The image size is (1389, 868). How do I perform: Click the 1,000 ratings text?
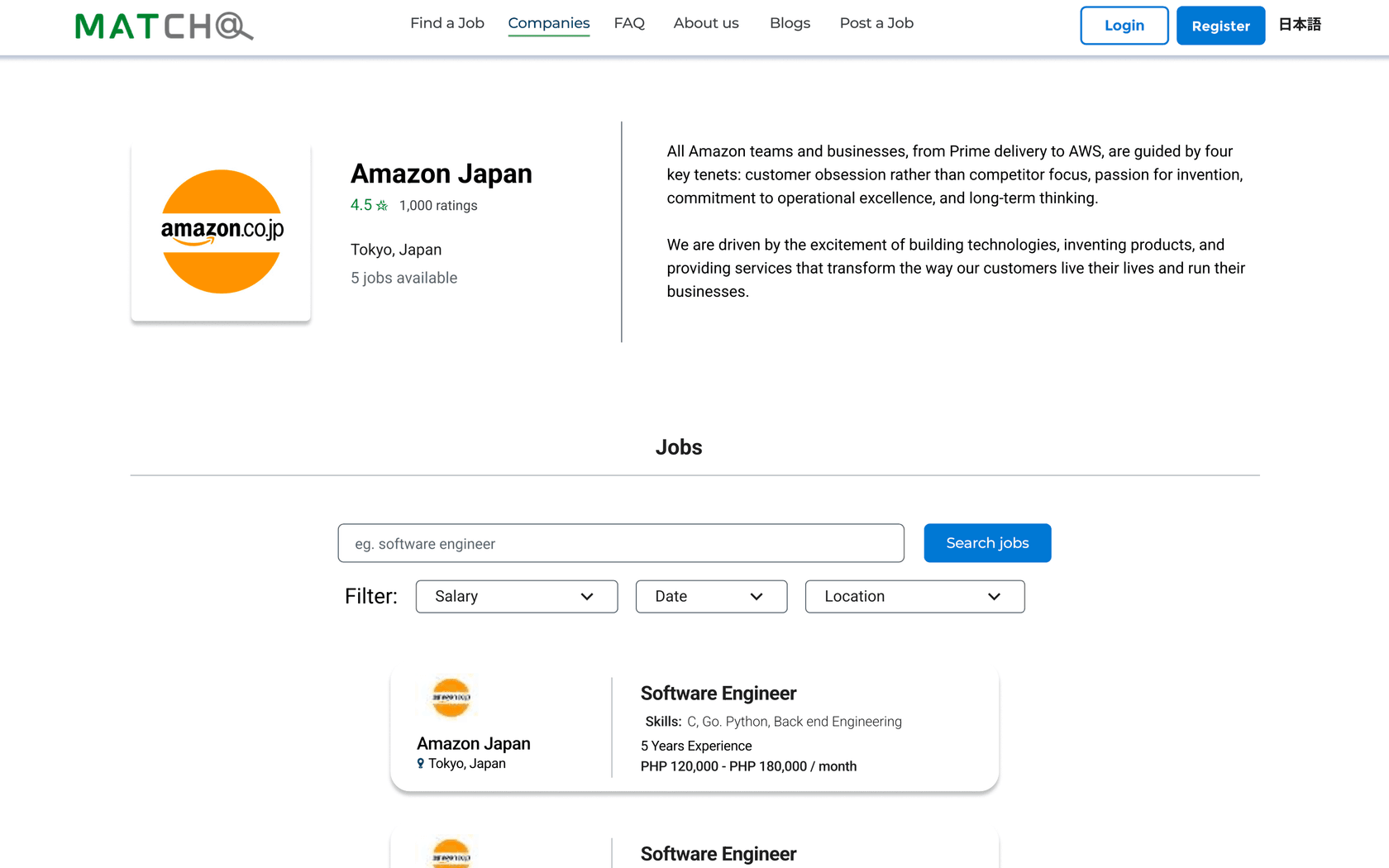click(x=438, y=206)
